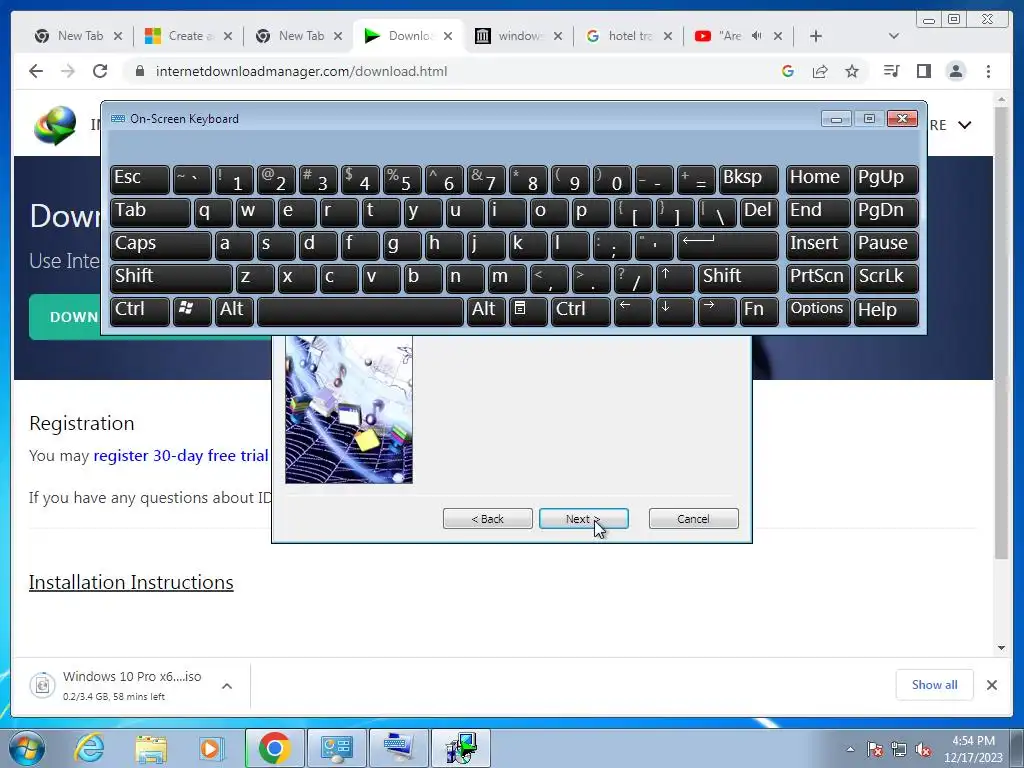Click the up arrow key on keyboard
1024x768 pixels.
coord(675,278)
